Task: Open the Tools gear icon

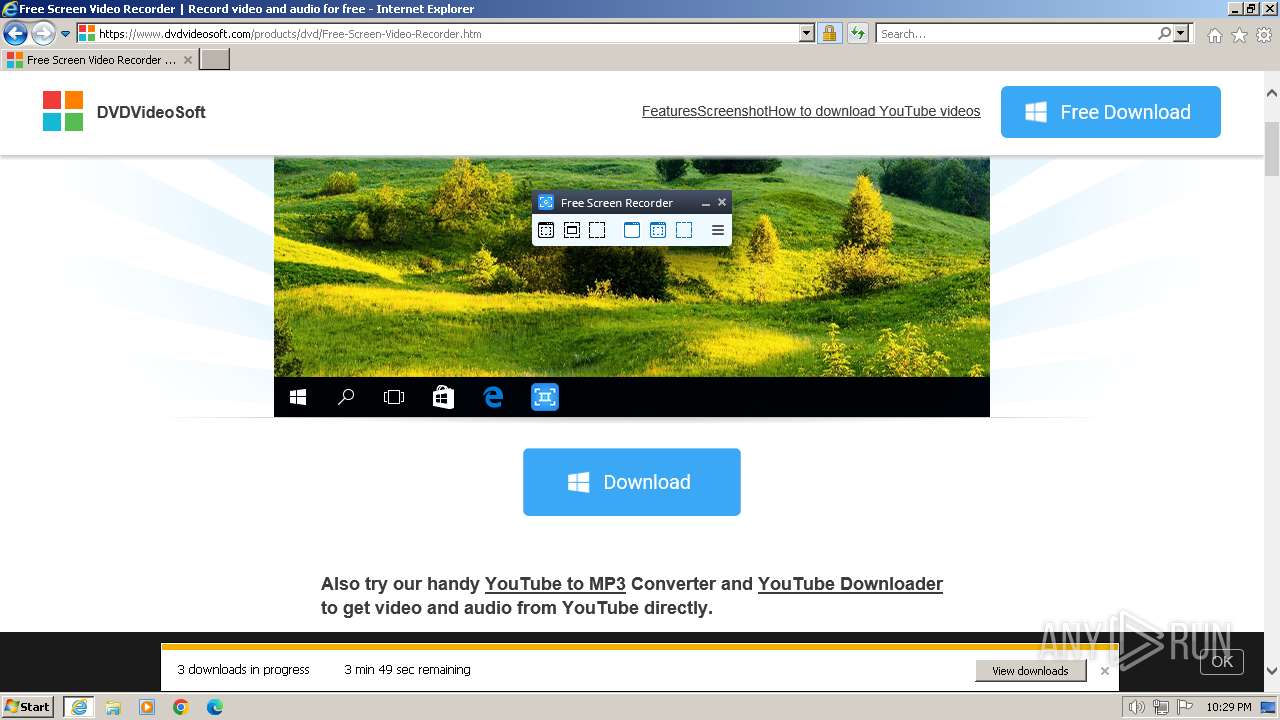Action: coord(1264,35)
